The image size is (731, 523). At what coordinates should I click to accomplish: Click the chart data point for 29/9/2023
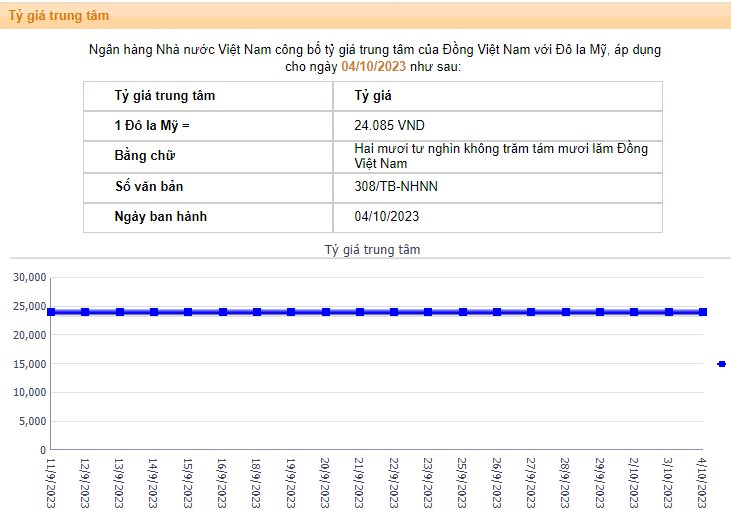point(600,312)
